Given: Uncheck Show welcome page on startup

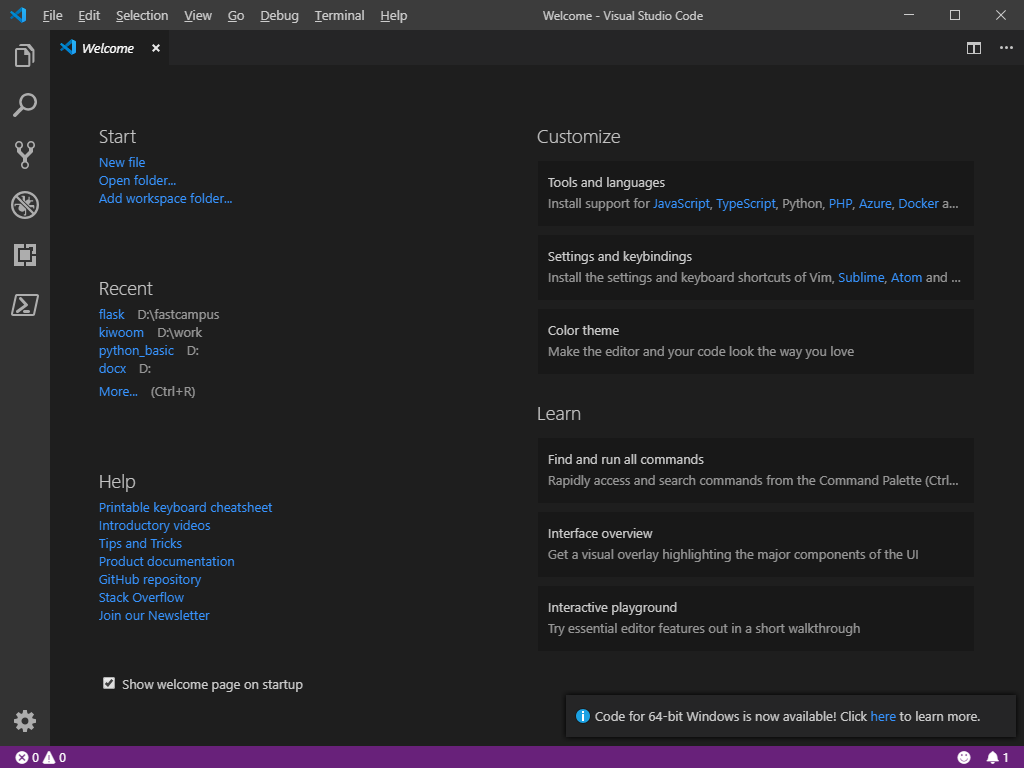Looking at the screenshot, I should 109,683.
